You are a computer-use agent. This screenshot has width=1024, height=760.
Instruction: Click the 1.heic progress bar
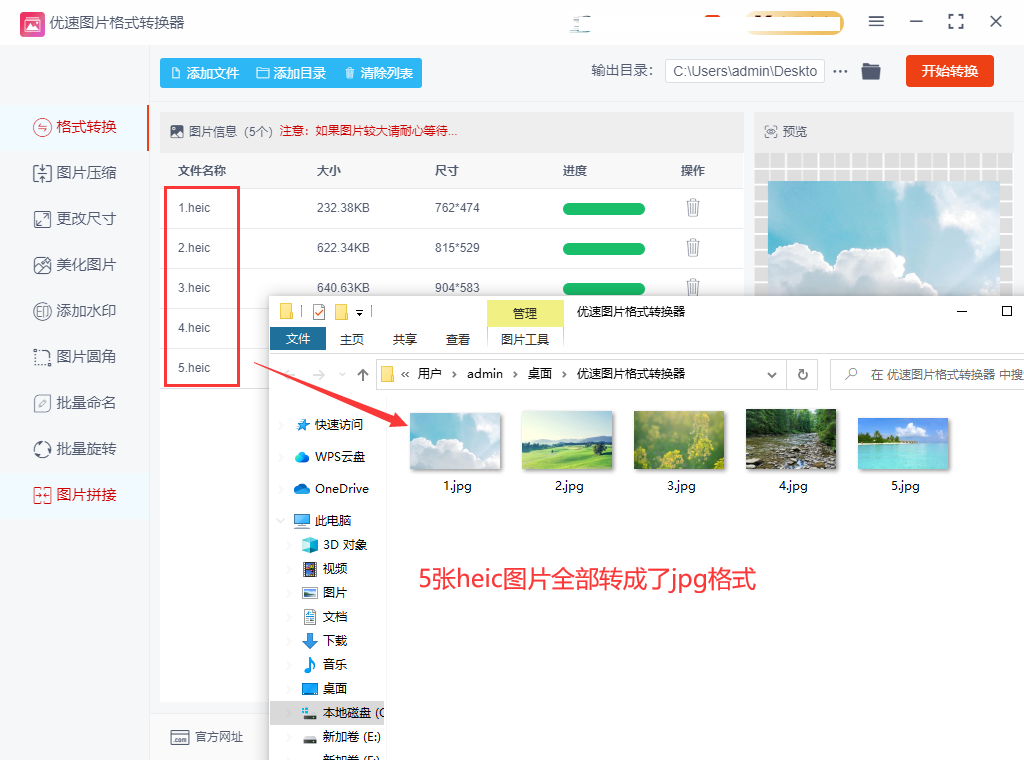pos(603,209)
